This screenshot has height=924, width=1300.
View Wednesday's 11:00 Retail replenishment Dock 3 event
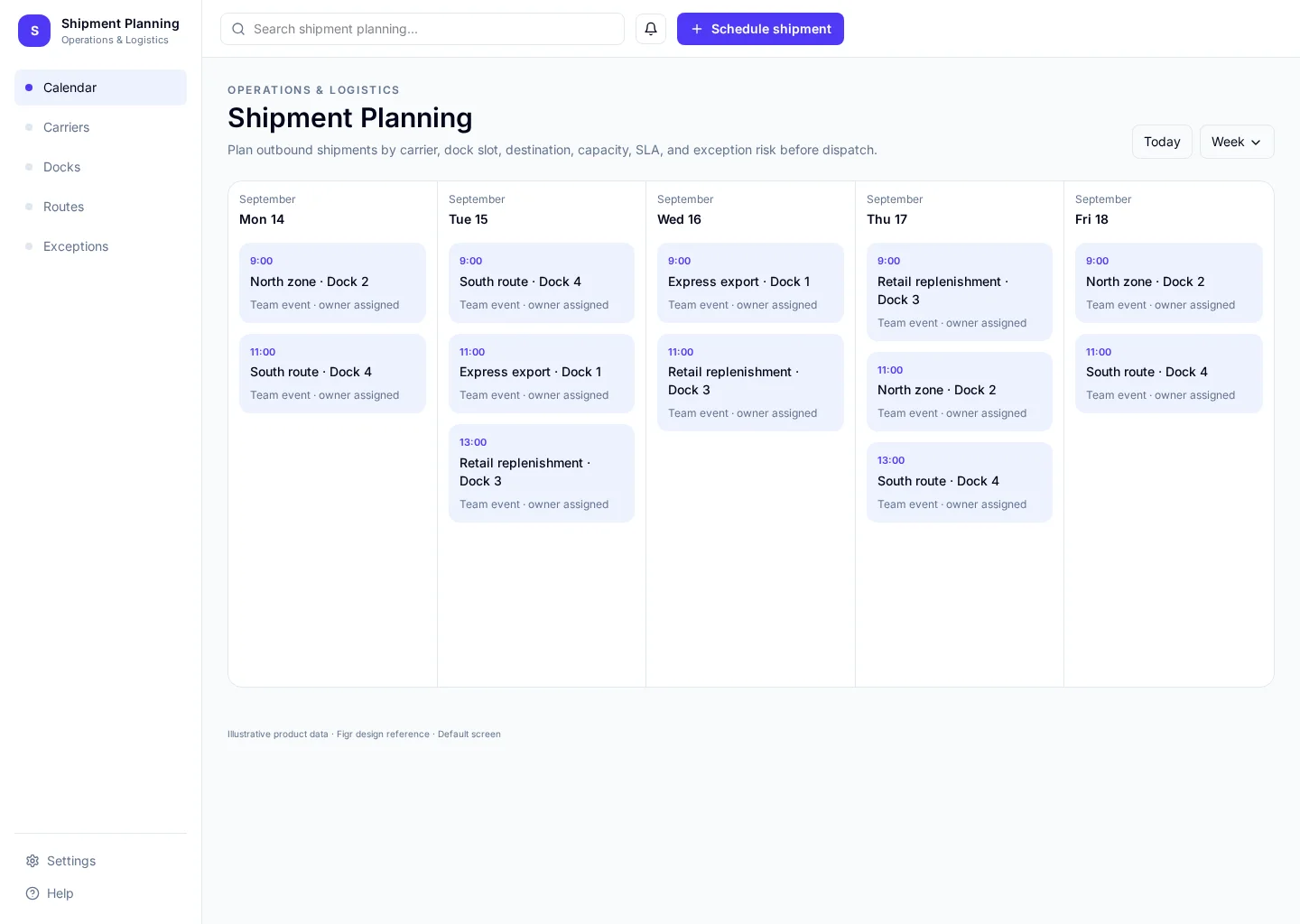tap(750, 383)
